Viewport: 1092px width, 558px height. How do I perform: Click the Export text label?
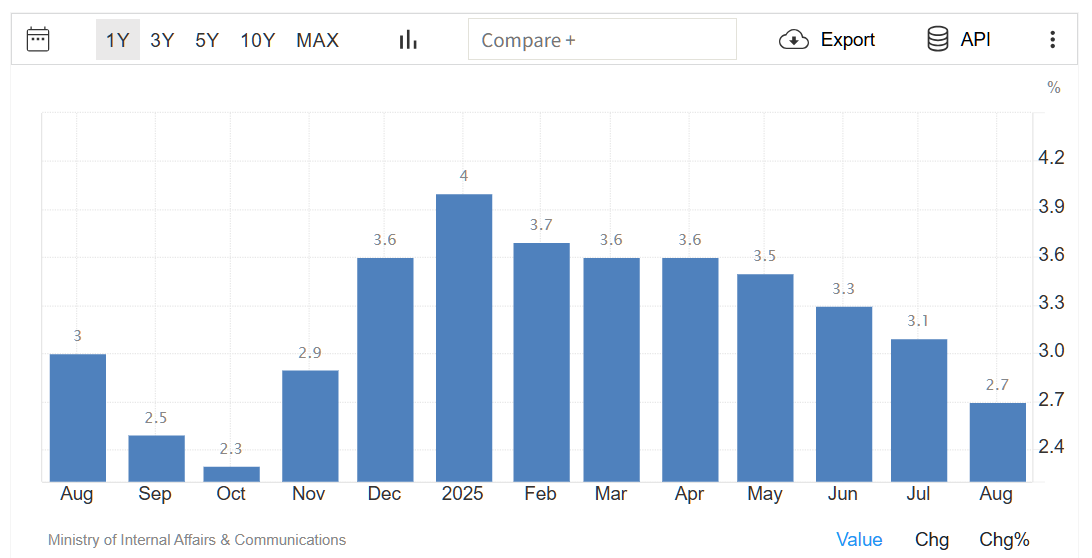pos(848,40)
